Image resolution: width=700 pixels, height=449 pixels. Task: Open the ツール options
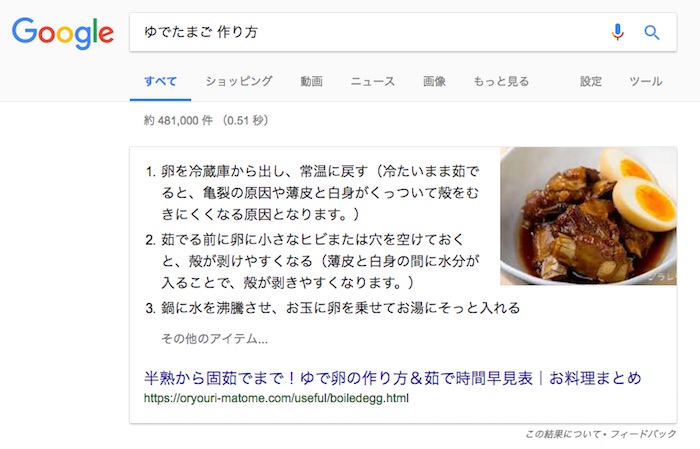(x=646, y=81)
